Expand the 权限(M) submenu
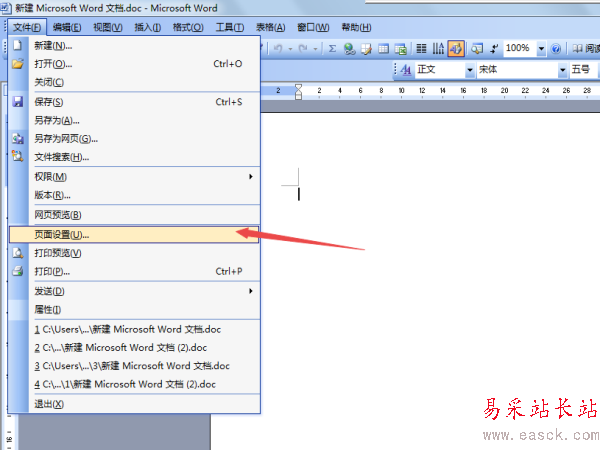Screen dimensions: 600x450 [147, 177]
